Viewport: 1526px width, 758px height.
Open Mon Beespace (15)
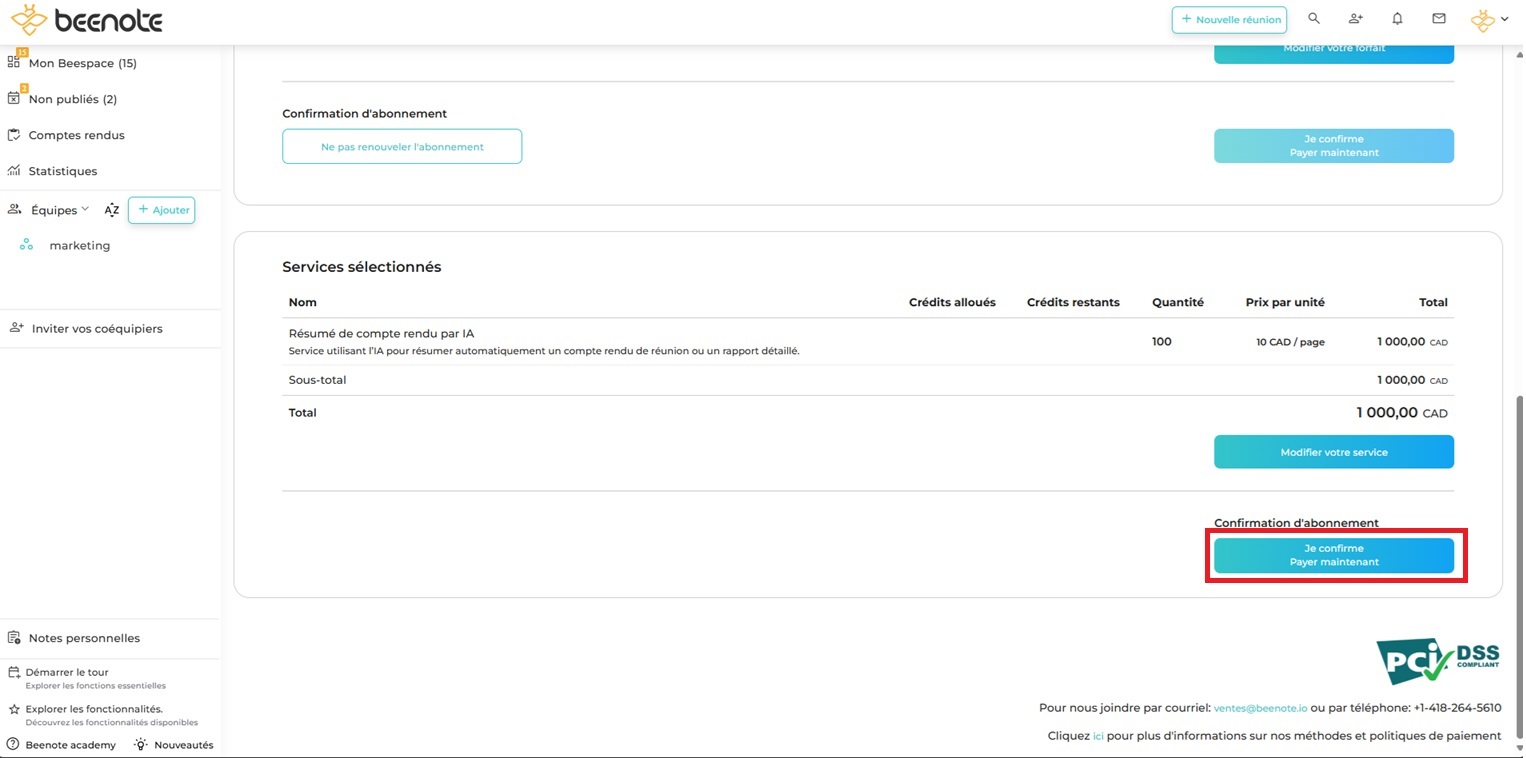point(82,63)
